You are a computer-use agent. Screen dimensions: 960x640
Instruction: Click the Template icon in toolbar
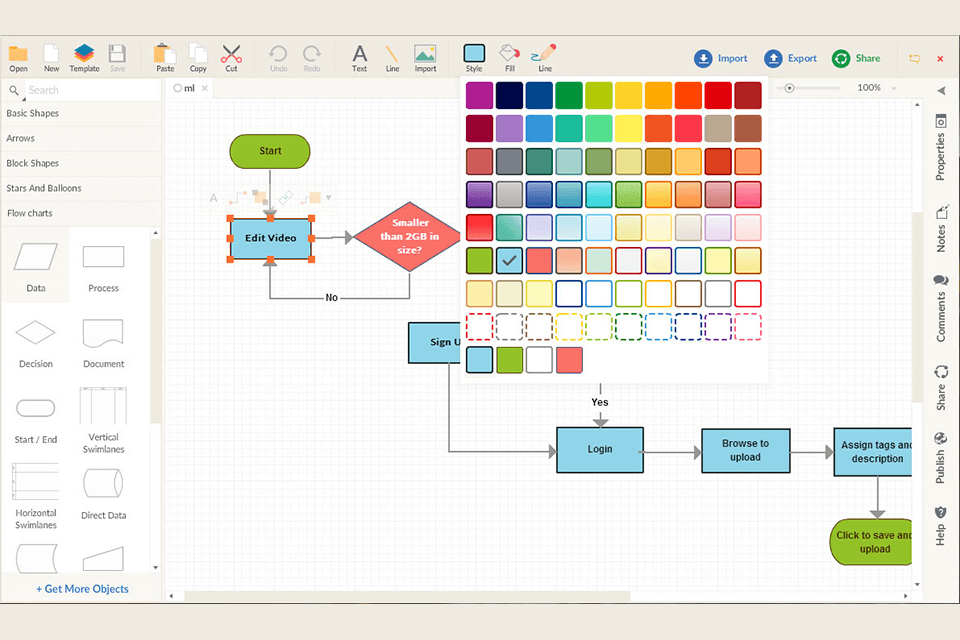[84, 57]
